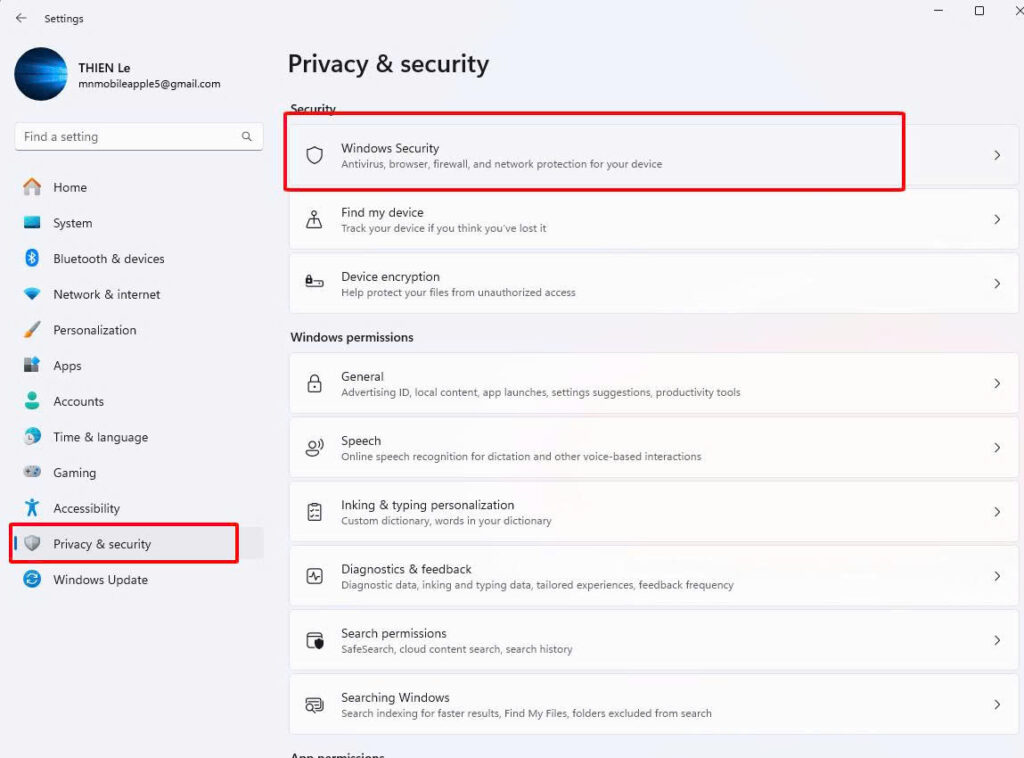Viewport: 1024px width, 758px height.
Task: Expand the Windows Security row chevron
Action: 997,155
